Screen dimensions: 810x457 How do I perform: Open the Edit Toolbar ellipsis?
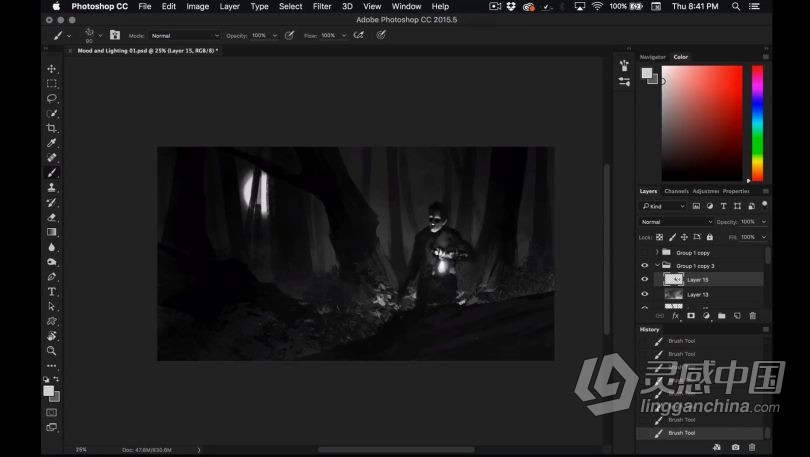click(x=52, y=366)
